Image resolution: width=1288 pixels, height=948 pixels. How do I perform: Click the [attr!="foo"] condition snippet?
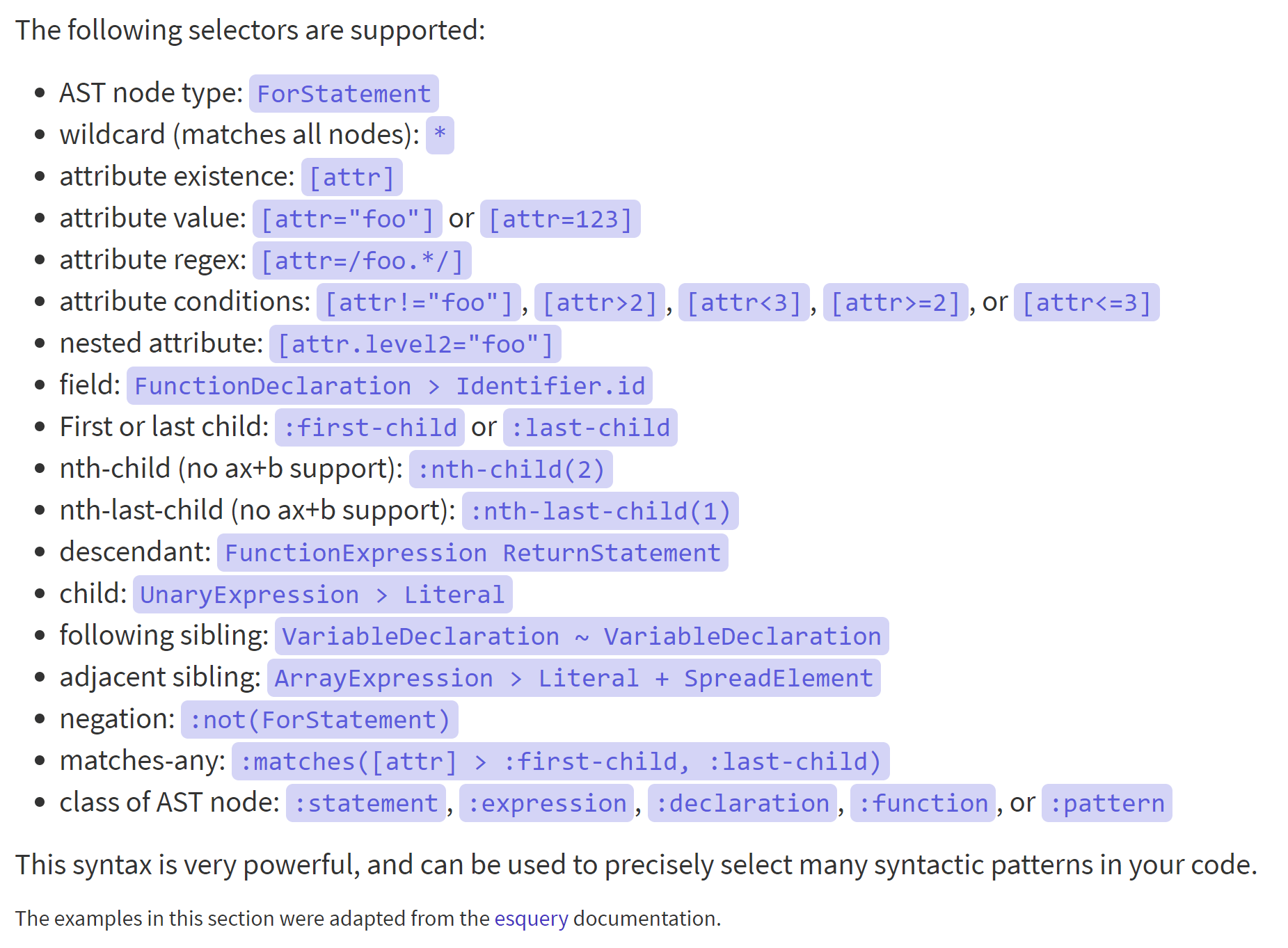click(x=418, y=303)
